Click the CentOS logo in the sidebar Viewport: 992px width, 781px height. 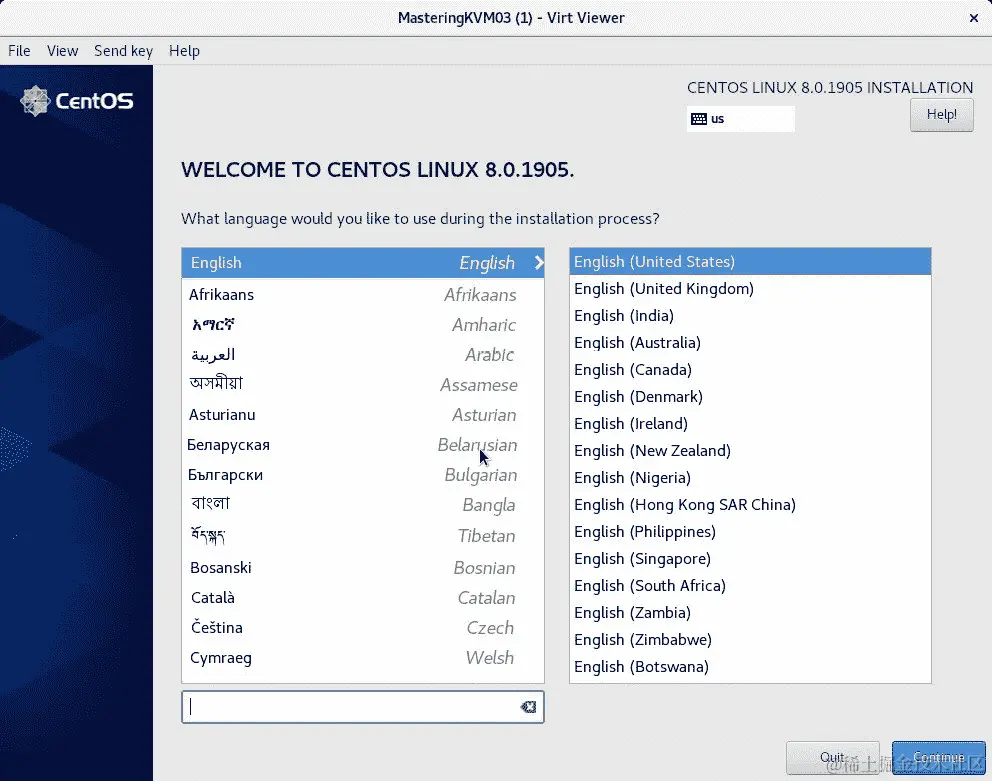77,101
